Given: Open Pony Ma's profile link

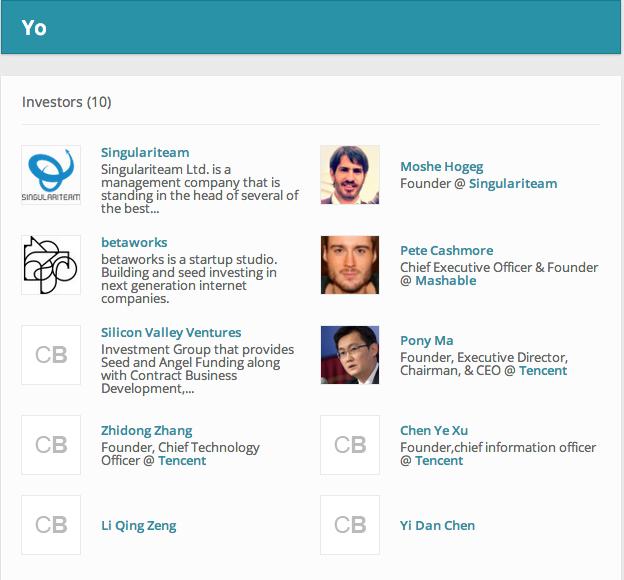Looking at the screenshot, I should [427, 341].
